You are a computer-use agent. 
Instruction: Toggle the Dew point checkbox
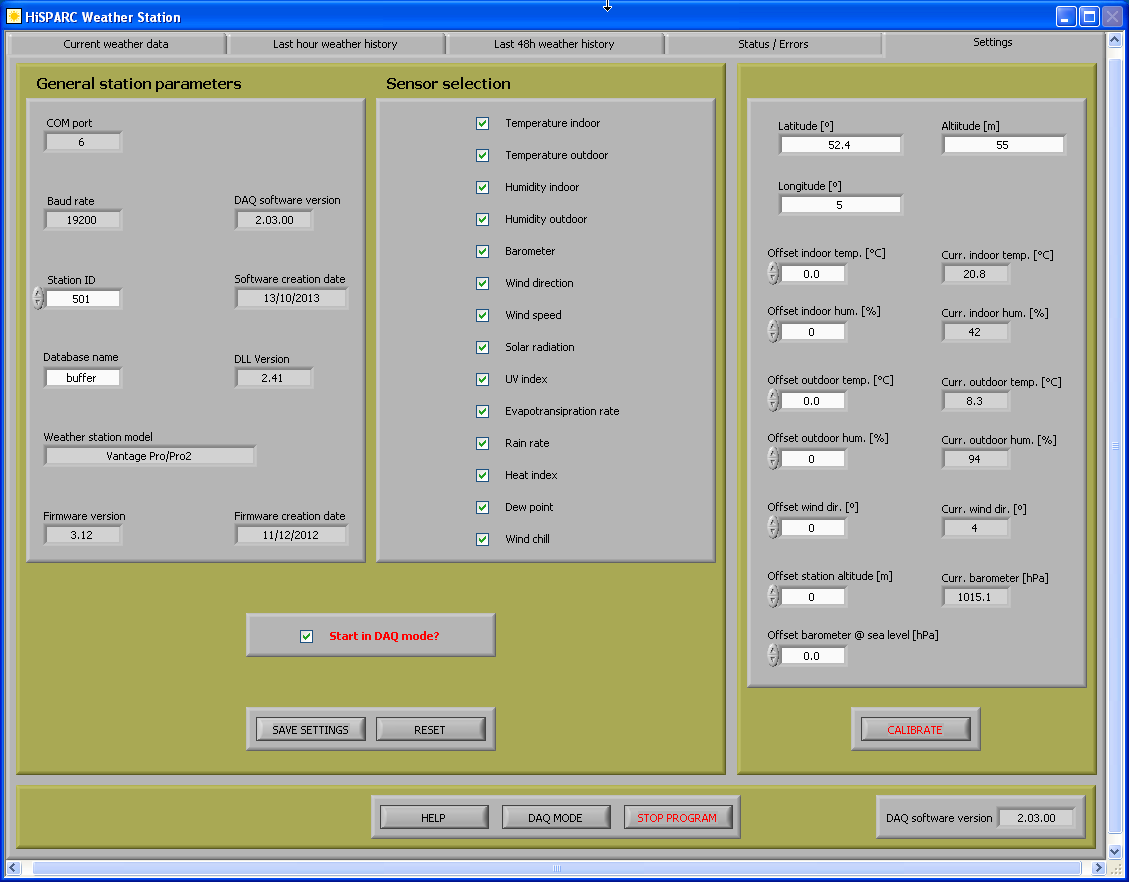(x=482, y=508)
